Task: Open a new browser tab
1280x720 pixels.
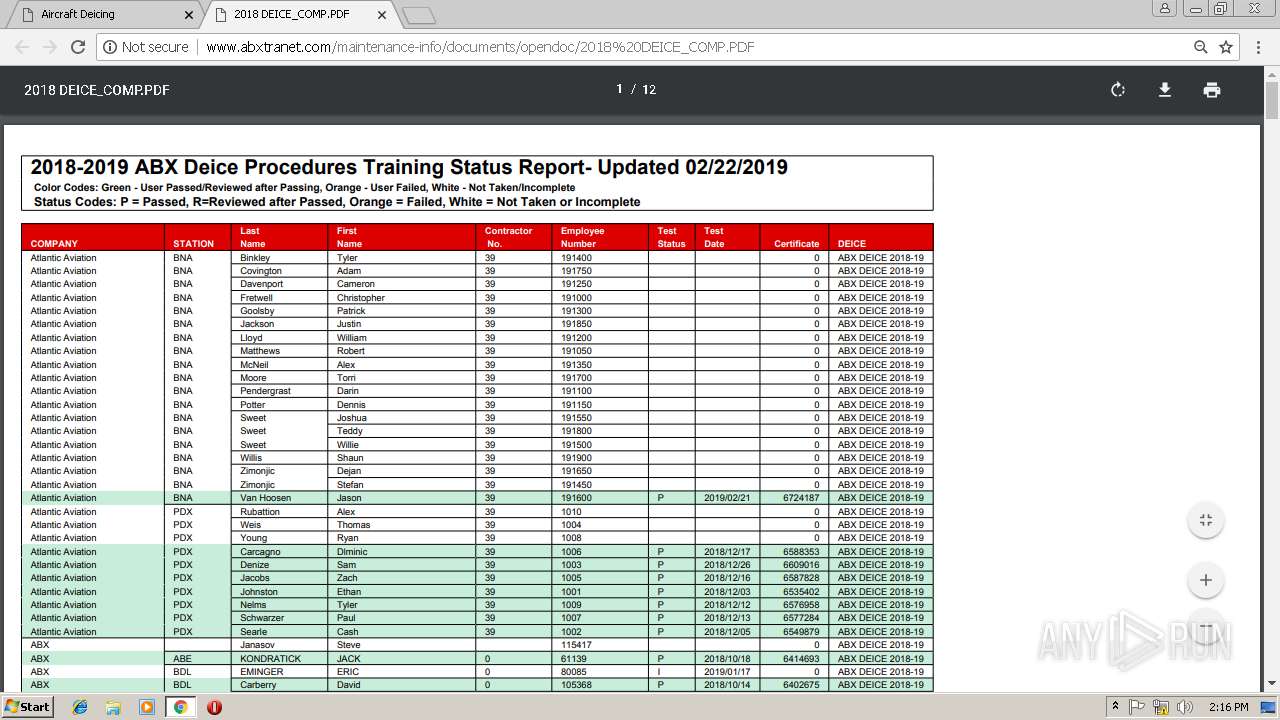Action: pos(419,15)
